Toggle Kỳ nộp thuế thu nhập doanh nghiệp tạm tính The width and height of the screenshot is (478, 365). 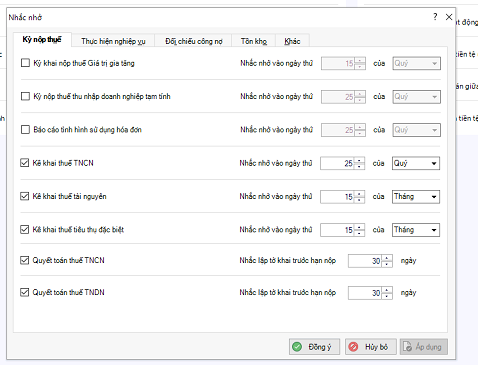click(x=25, y=96)
